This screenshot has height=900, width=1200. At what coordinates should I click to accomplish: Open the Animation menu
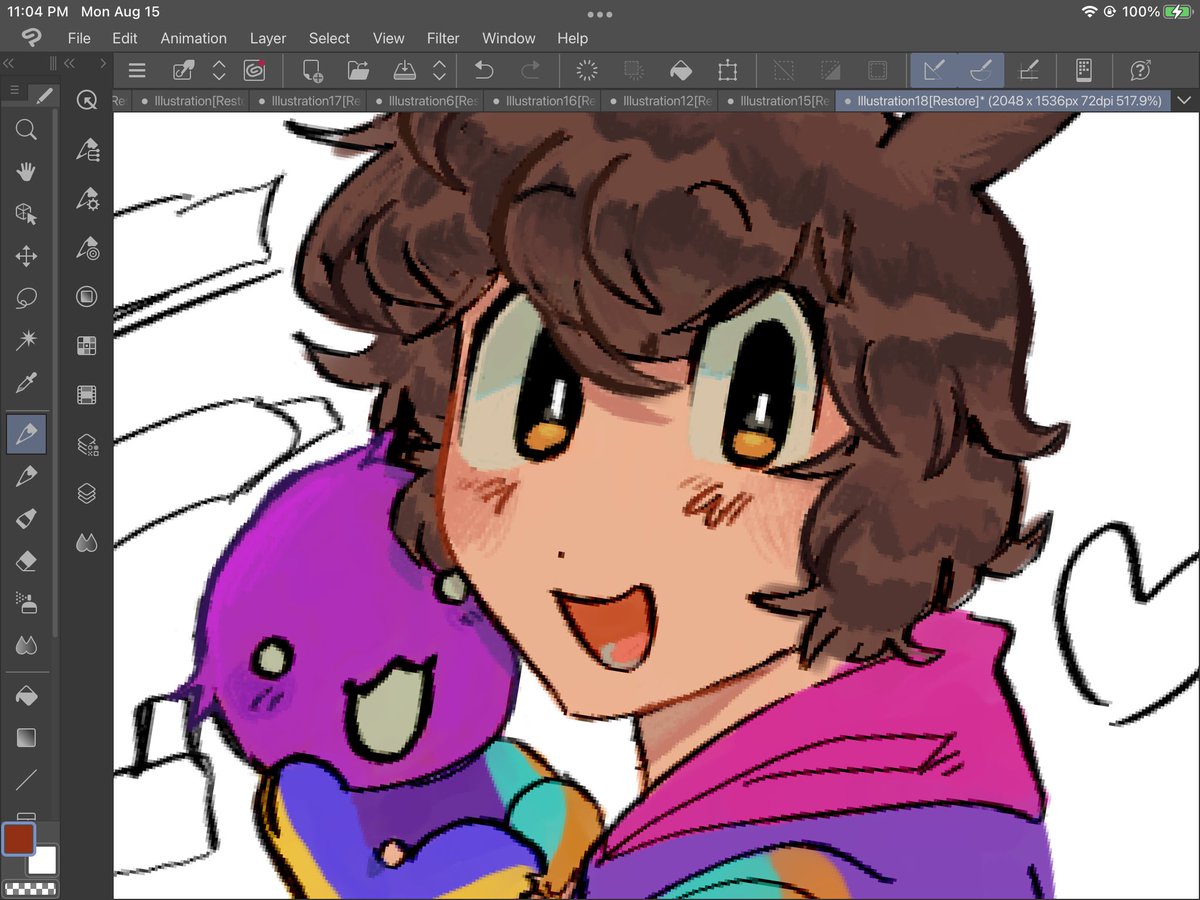click(194, 38)
